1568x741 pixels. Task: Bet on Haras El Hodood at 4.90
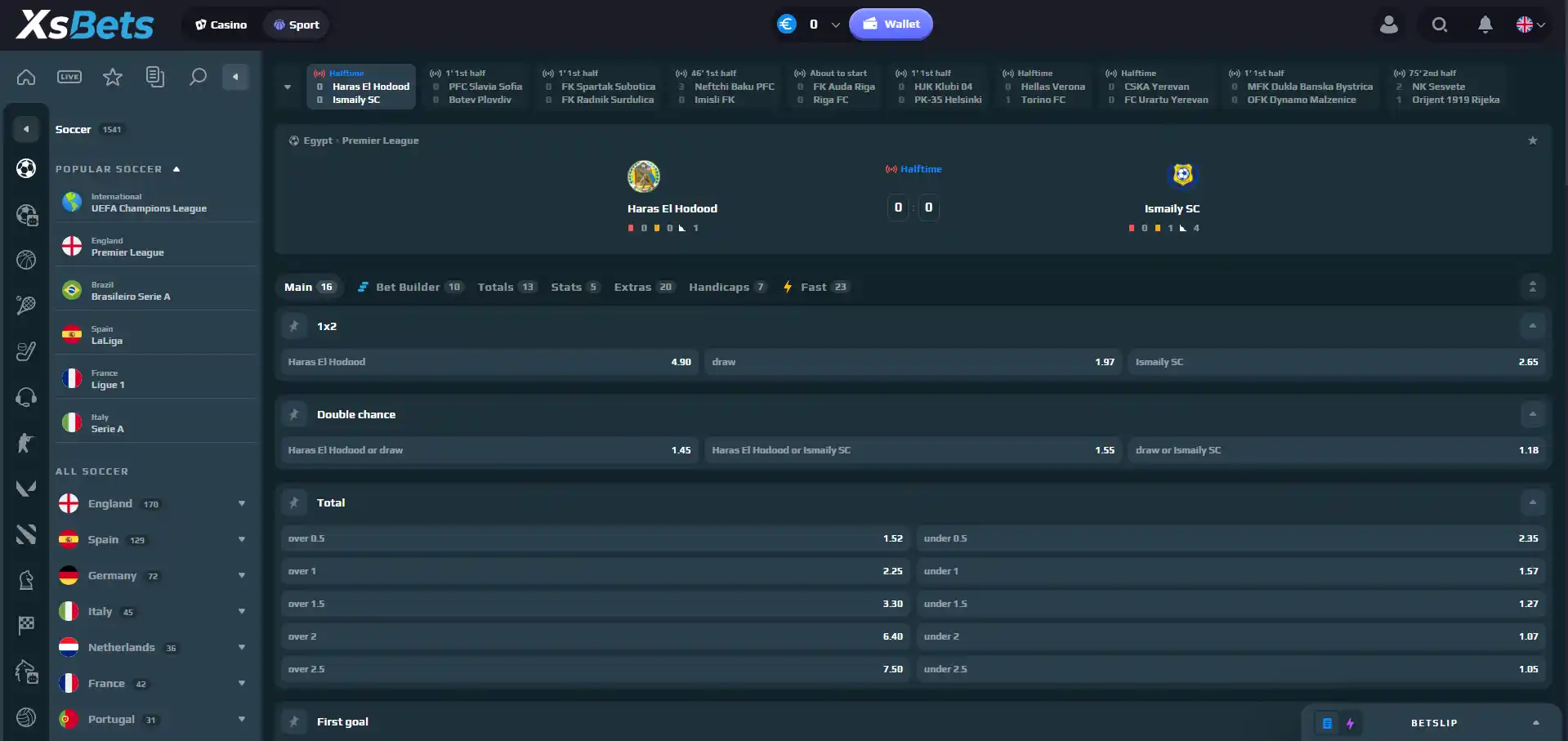[x=489, y=362]
